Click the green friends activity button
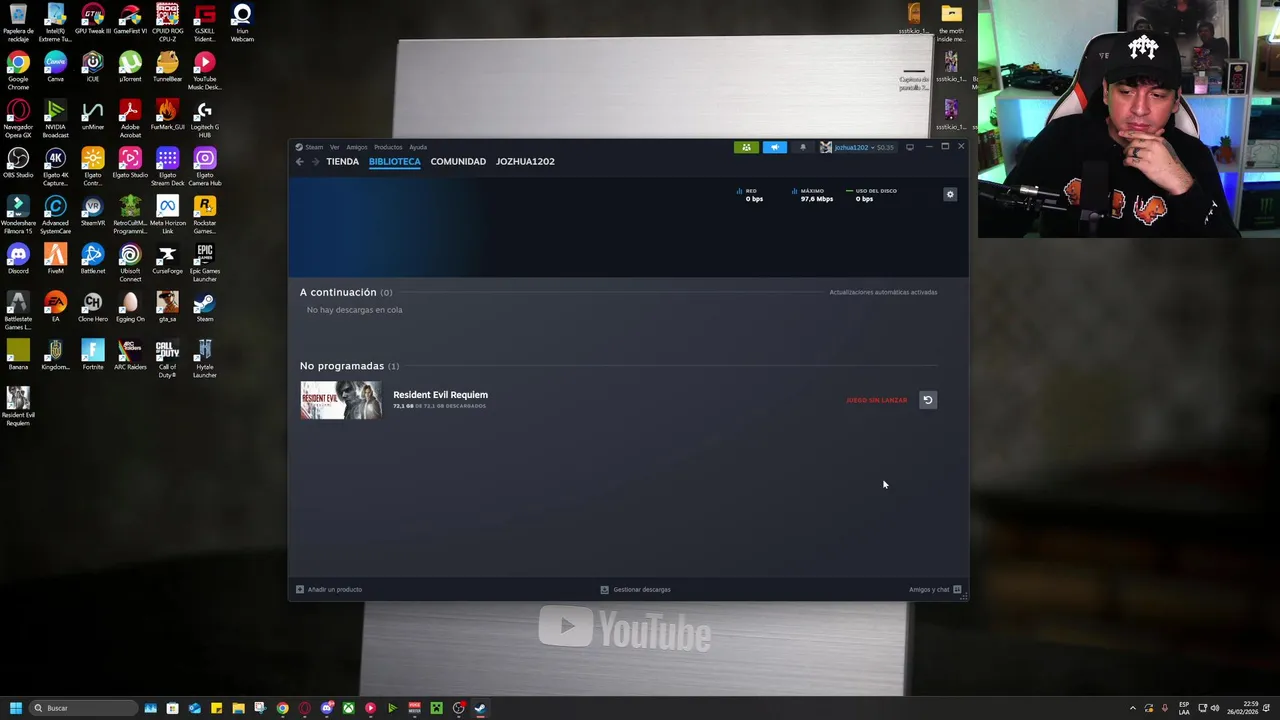The height and width of the screenshot is (720, 1280). point(746,147)
